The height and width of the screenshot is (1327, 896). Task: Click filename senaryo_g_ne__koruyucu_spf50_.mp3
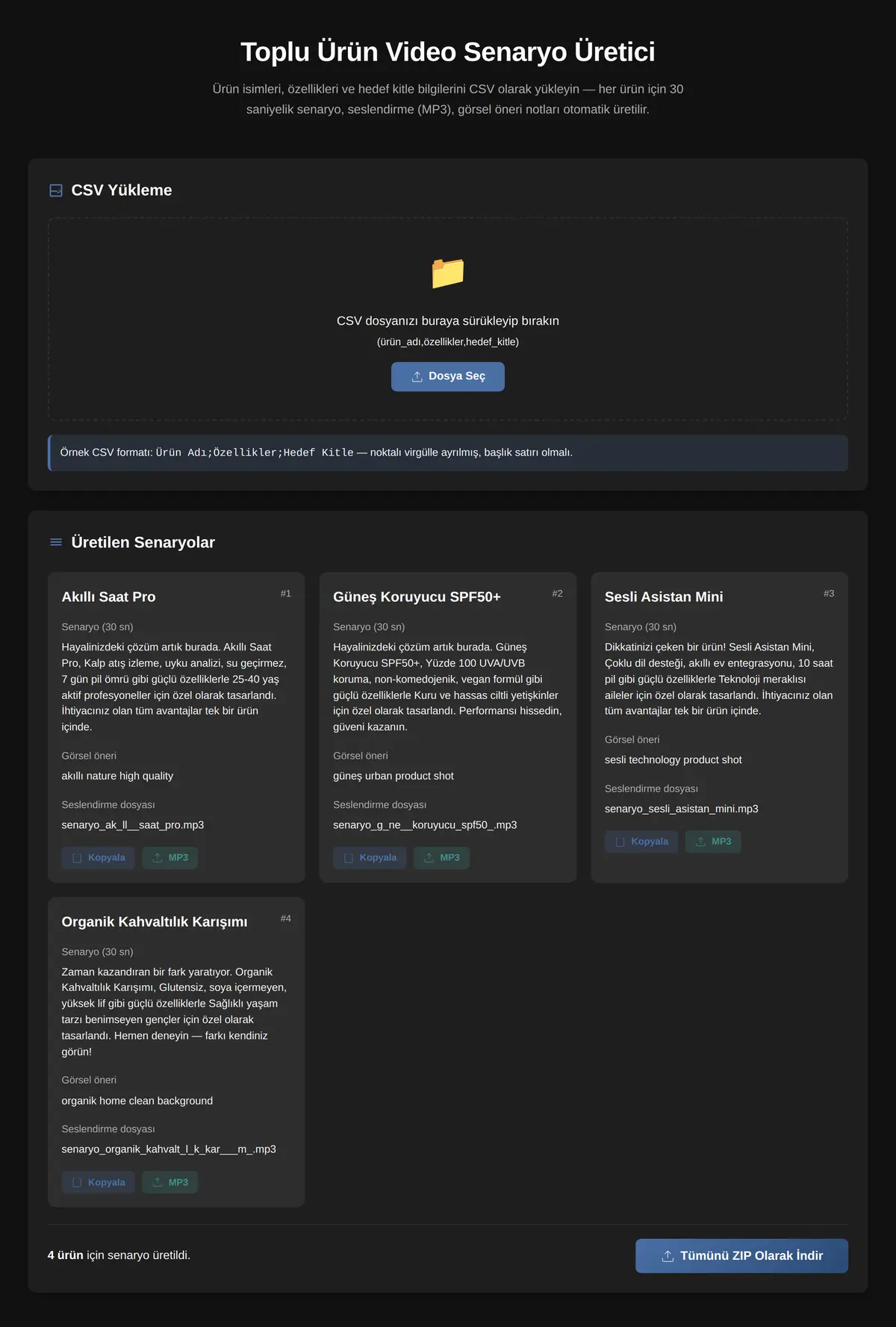pos(425,825)
